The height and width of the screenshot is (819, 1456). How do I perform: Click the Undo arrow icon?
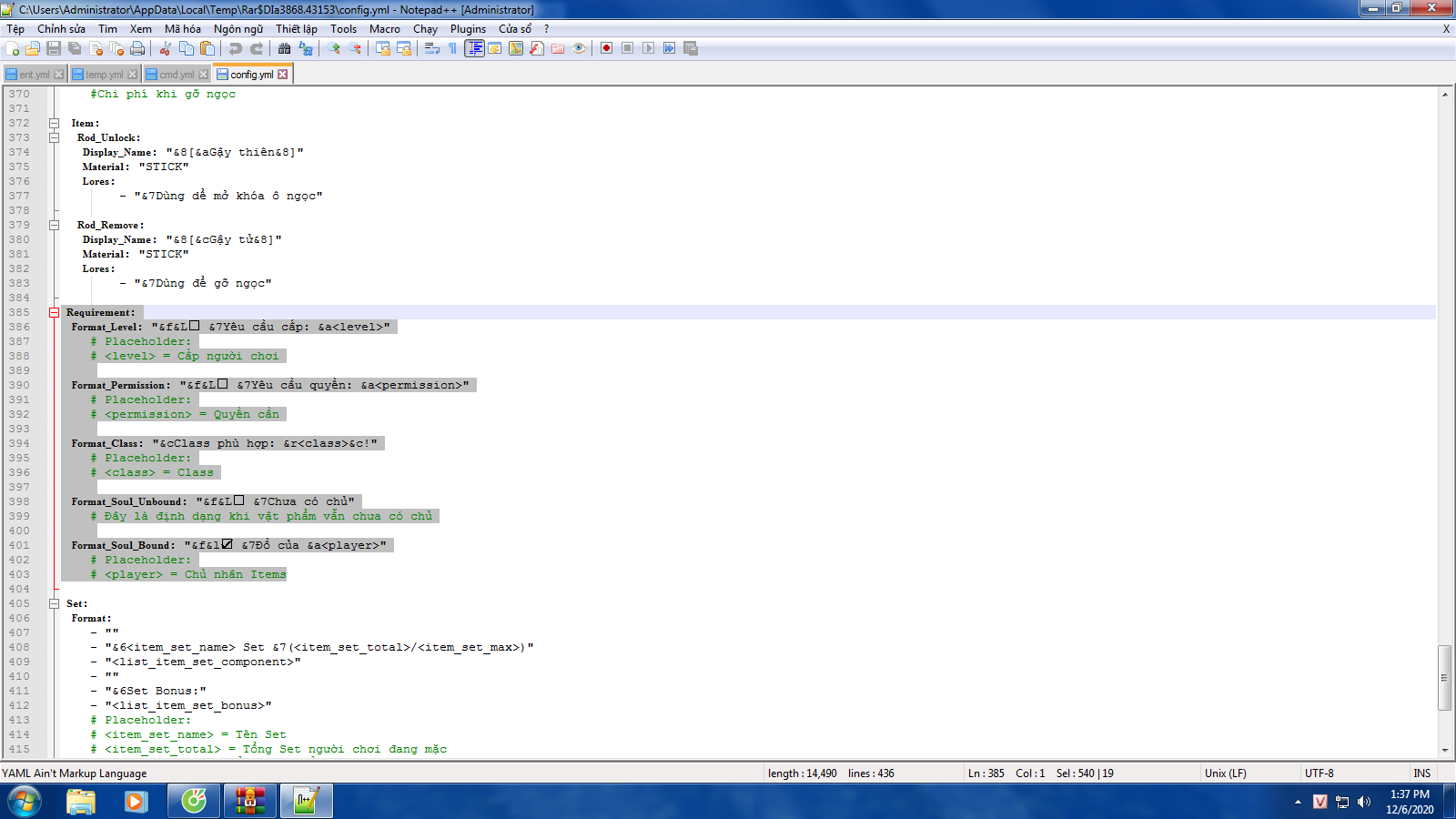coord(236,48)
